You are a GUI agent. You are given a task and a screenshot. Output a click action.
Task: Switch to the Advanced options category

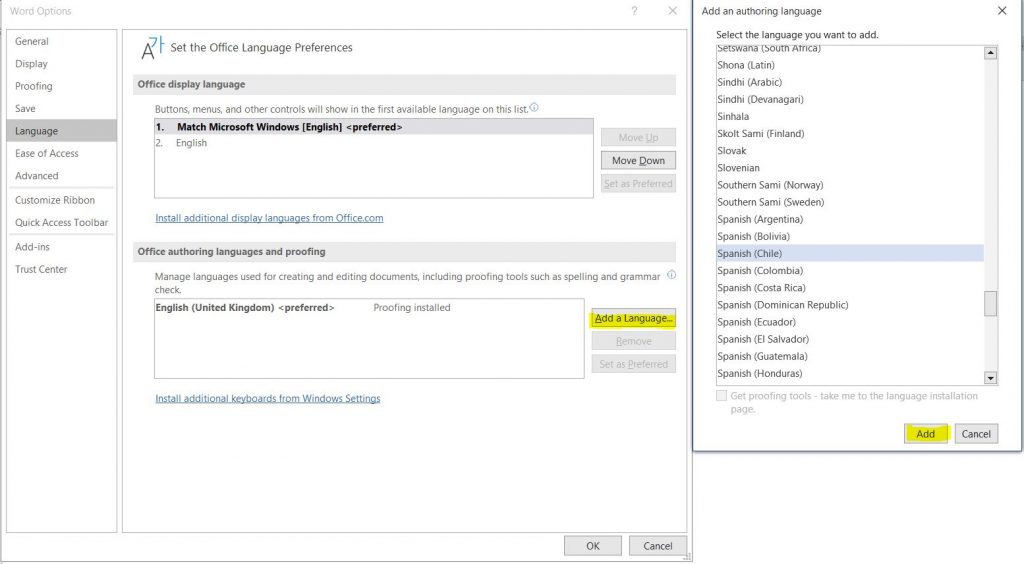click(x=37, y=176)
